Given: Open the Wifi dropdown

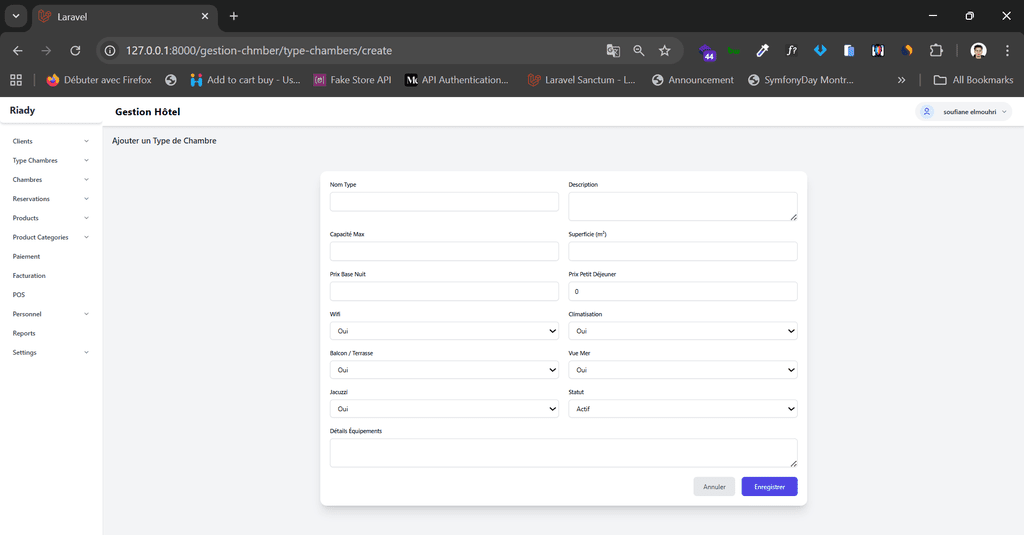Looking at the screenshot, I should click(444, 330).
